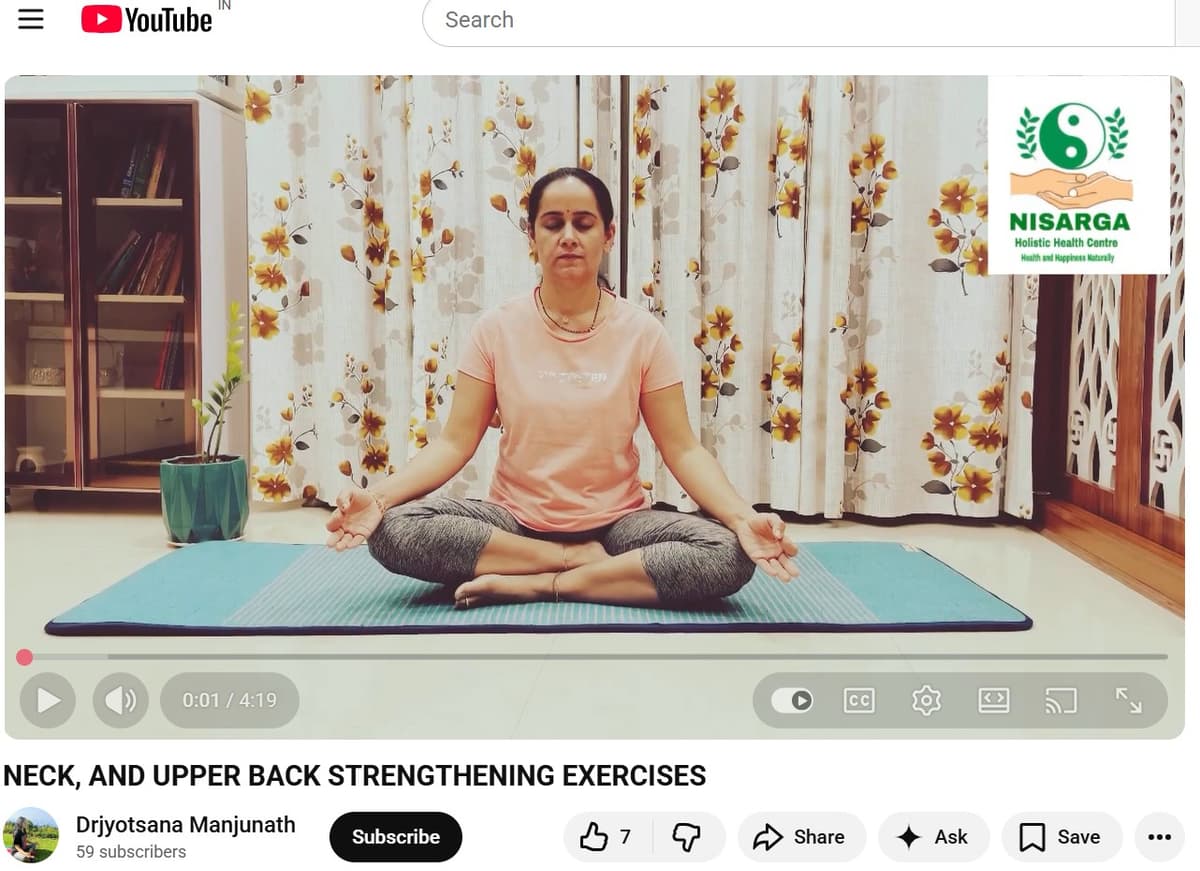Seek along the video progress bar
Image resolution: width=1200 pixels, height=871 pixels.
tap(594, 657)
